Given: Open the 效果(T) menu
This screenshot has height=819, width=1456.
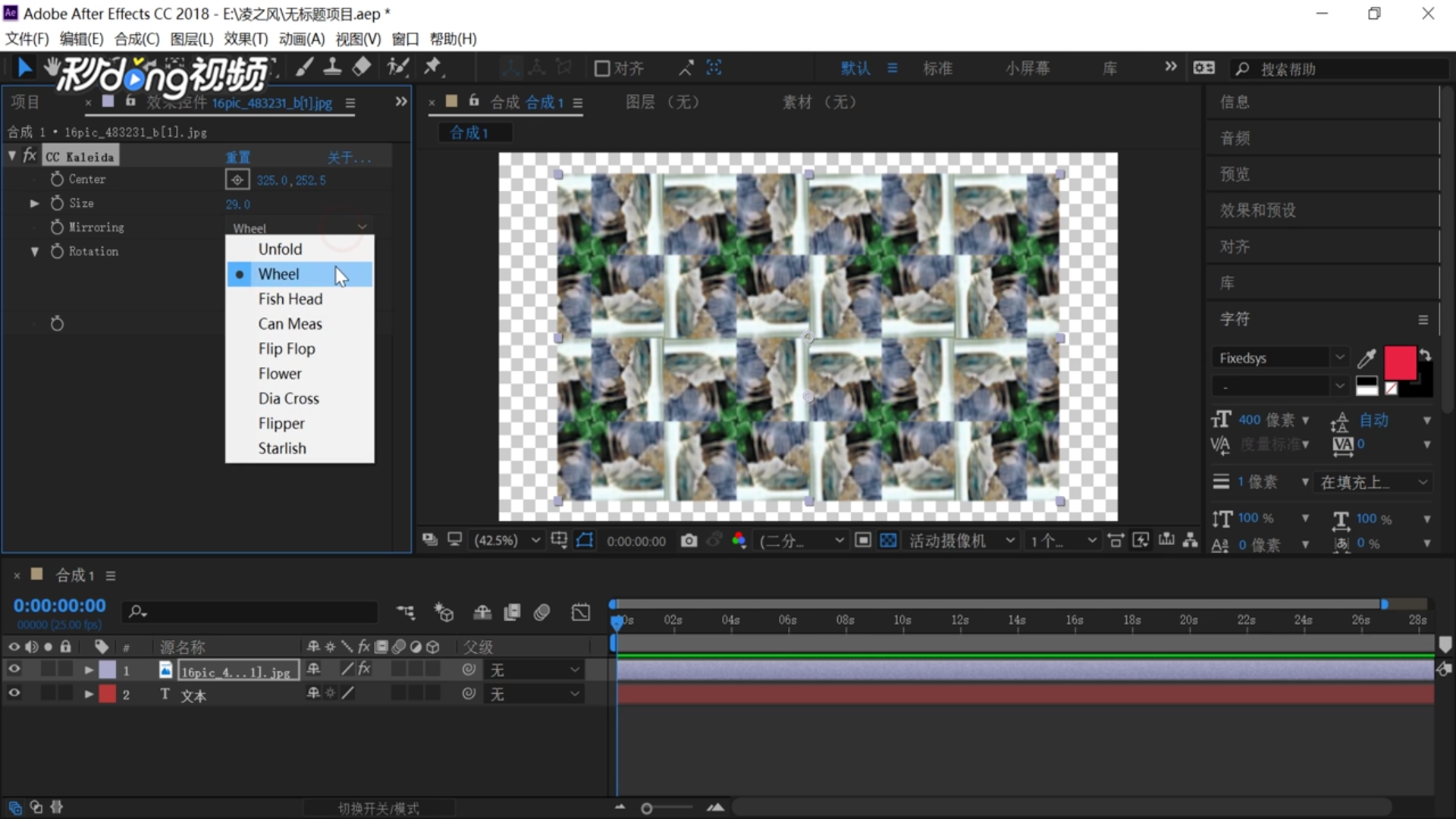Looking at the screenshot, I should (x=246, y=39).
